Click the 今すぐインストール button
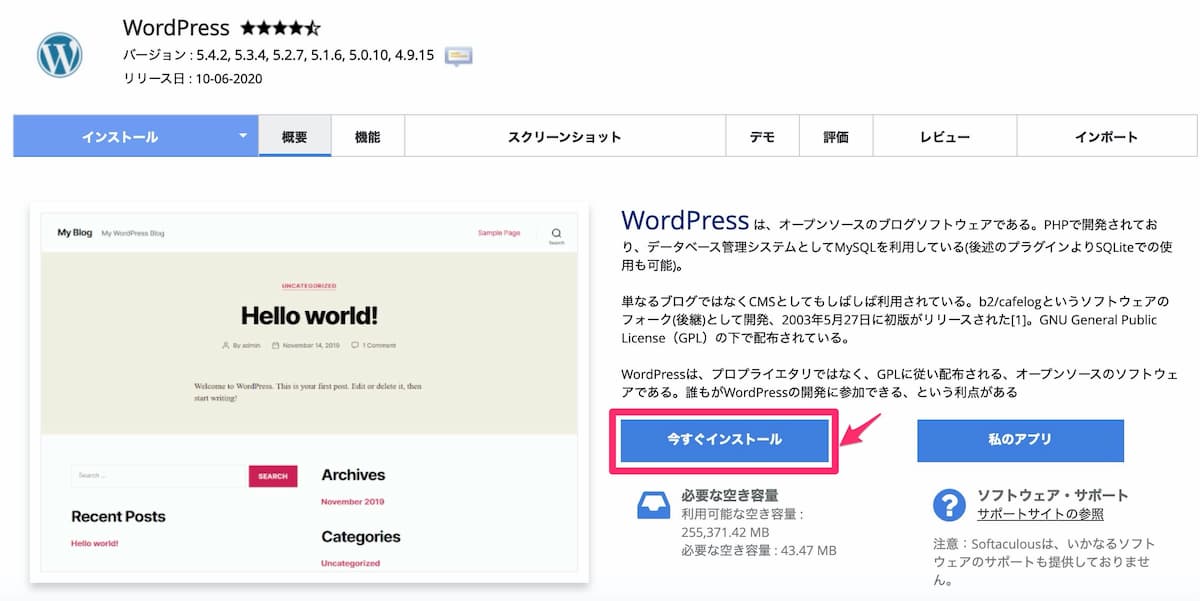Viewport: 1200px width, 601px height. click(x=726, y=440)
